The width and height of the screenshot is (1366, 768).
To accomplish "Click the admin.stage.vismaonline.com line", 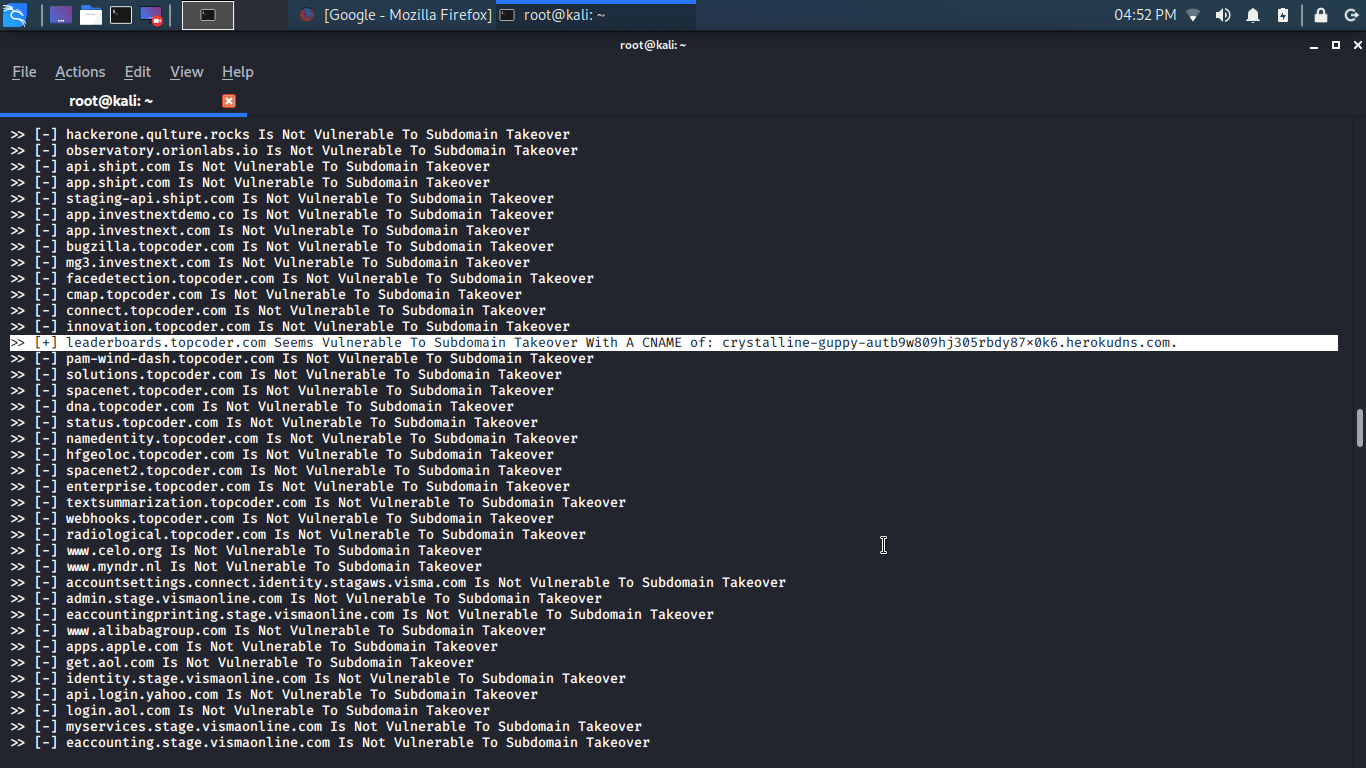I will 306,598.
